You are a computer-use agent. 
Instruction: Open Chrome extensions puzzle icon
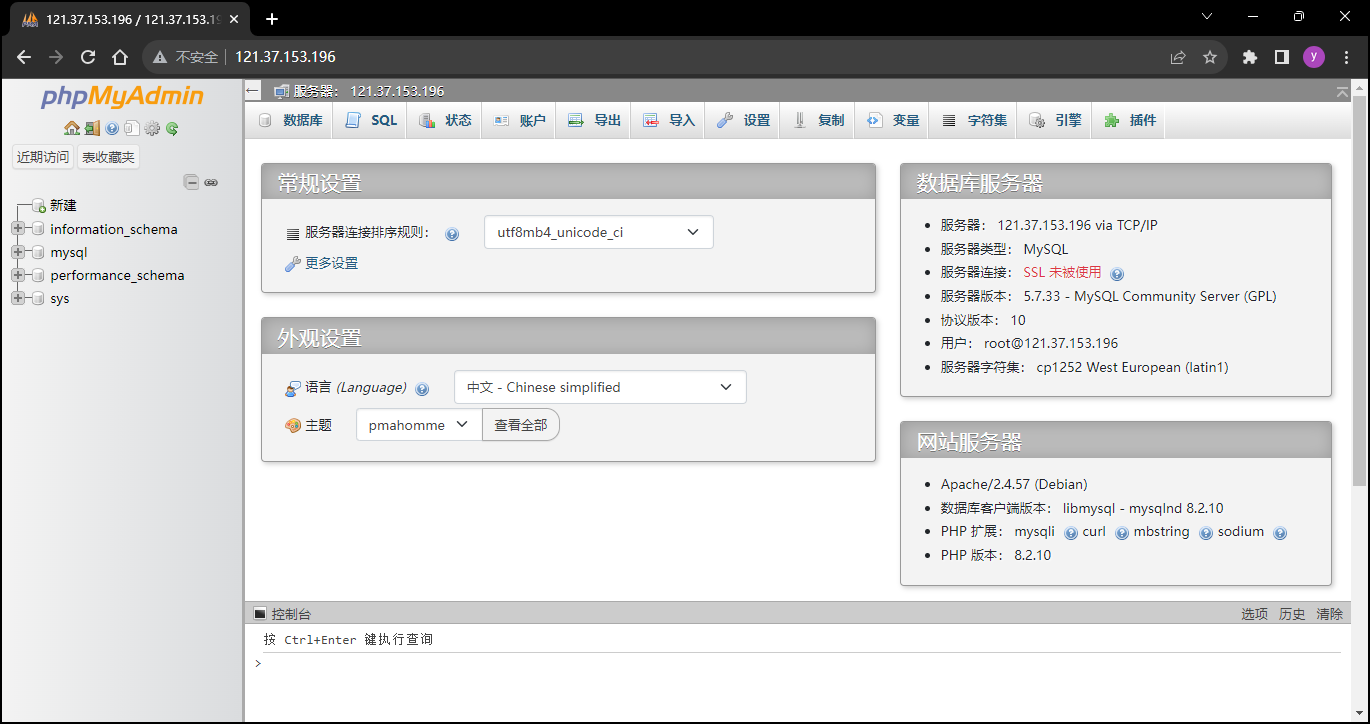pos(1249,57)
